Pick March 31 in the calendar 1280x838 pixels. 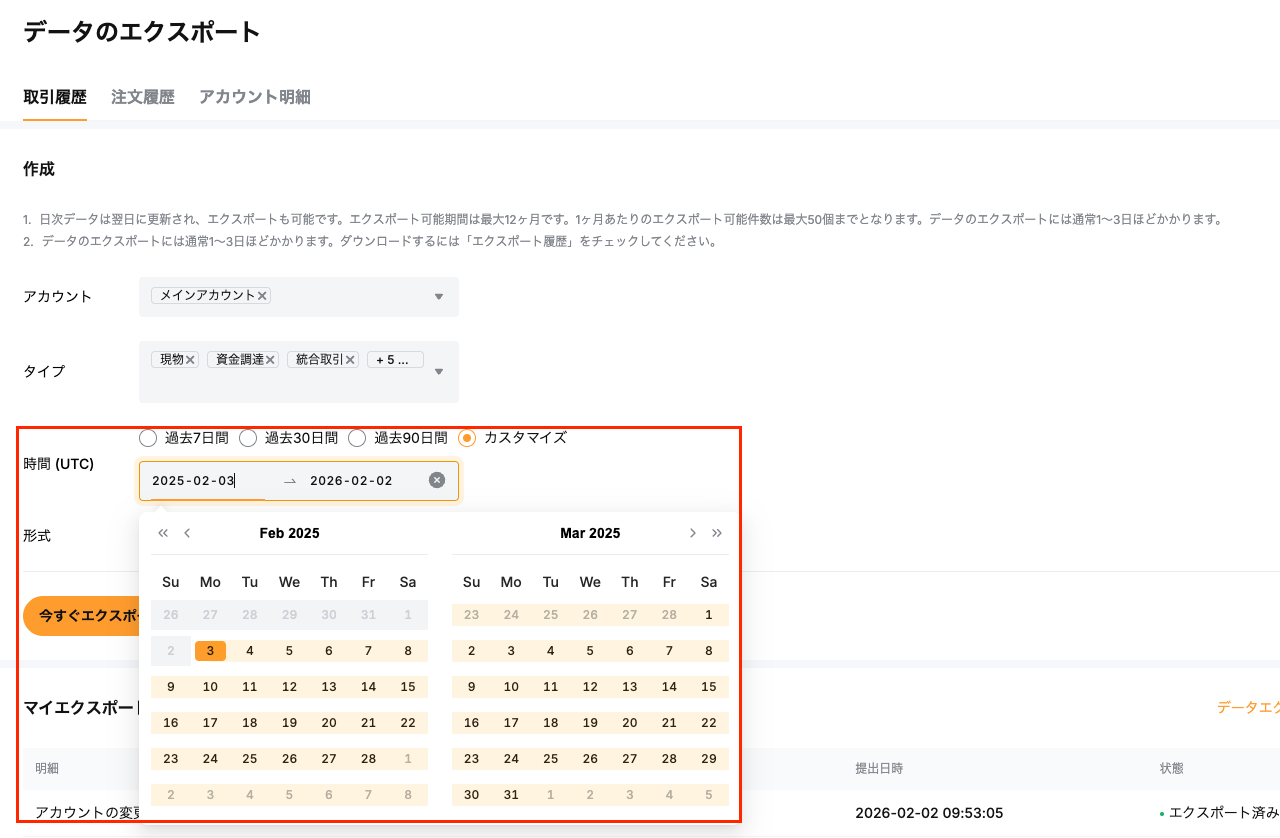pyautogui.click(x=511, y=795)
